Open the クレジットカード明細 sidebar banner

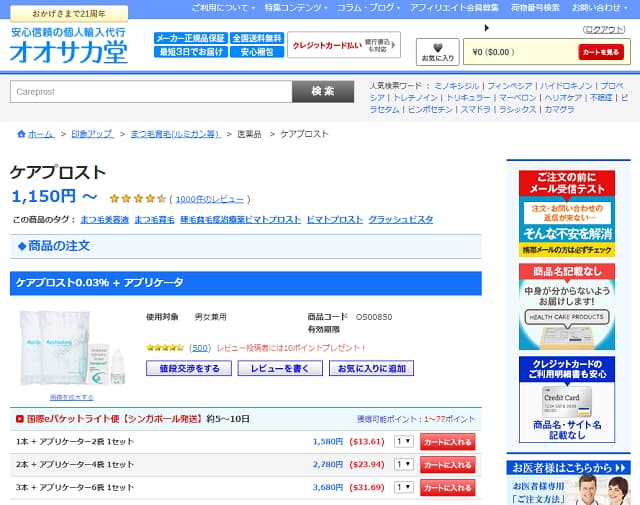click(567, 399)
